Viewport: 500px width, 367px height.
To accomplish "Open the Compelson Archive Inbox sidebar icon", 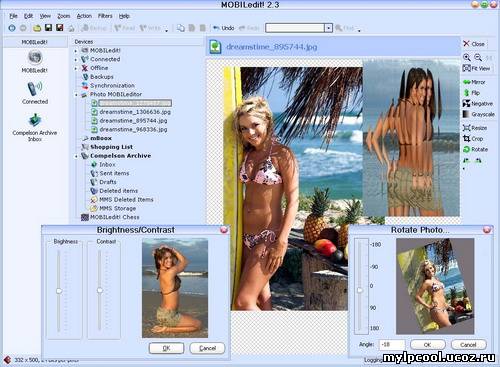I will (35, 120).
